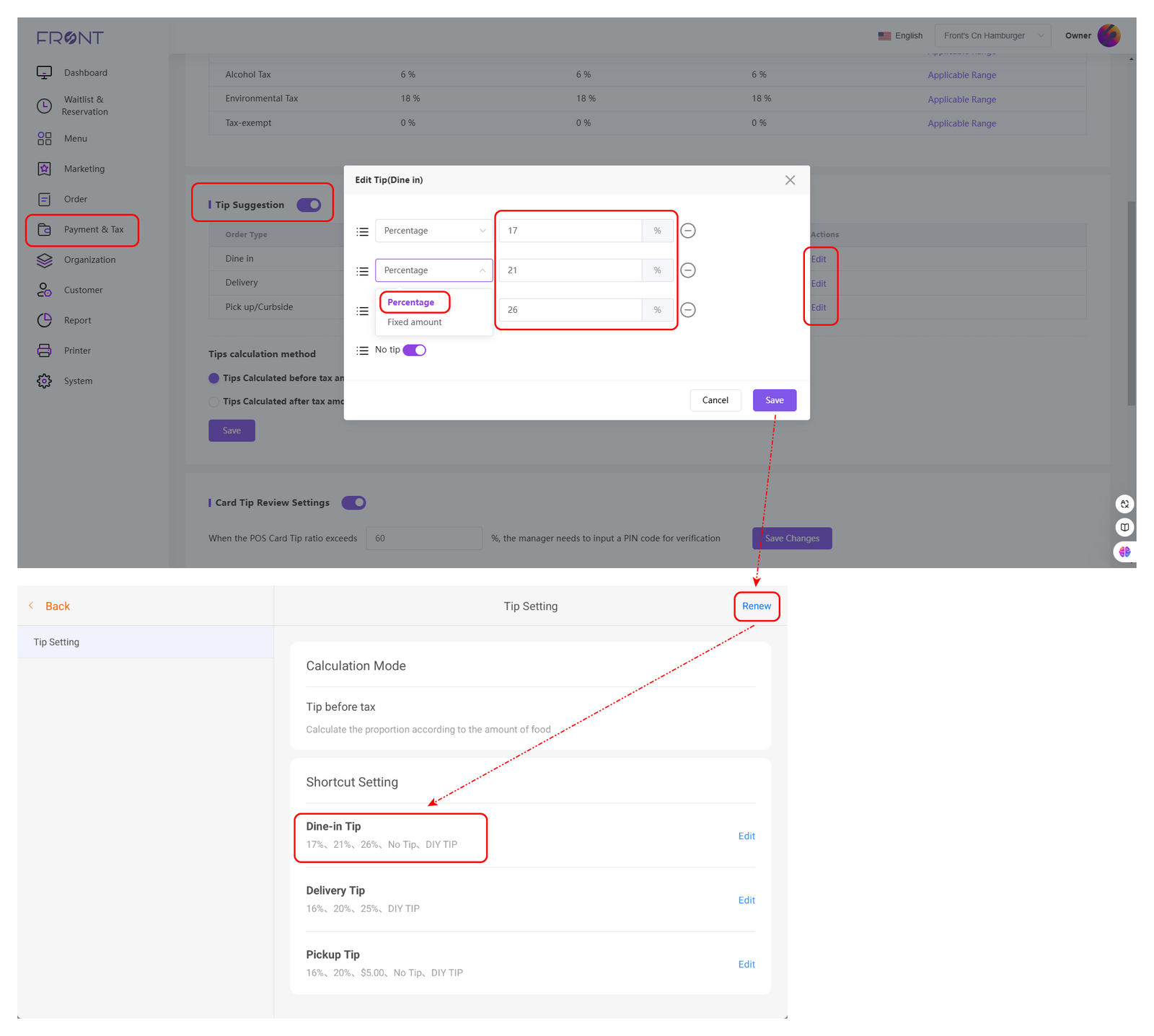Select Tips Calculated after tax radio
Screen dimensions: 1154x1036
pyautogui.click(x=213, y=402)
